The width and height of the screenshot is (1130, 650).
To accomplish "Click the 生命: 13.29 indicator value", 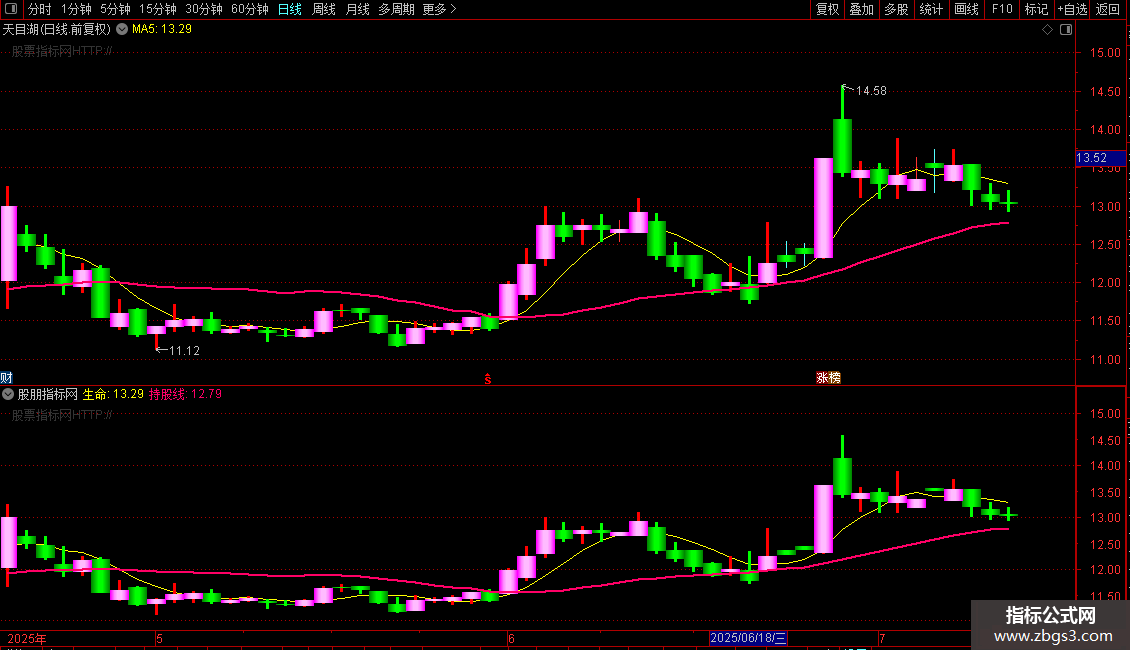I will (x=113, y=394).
